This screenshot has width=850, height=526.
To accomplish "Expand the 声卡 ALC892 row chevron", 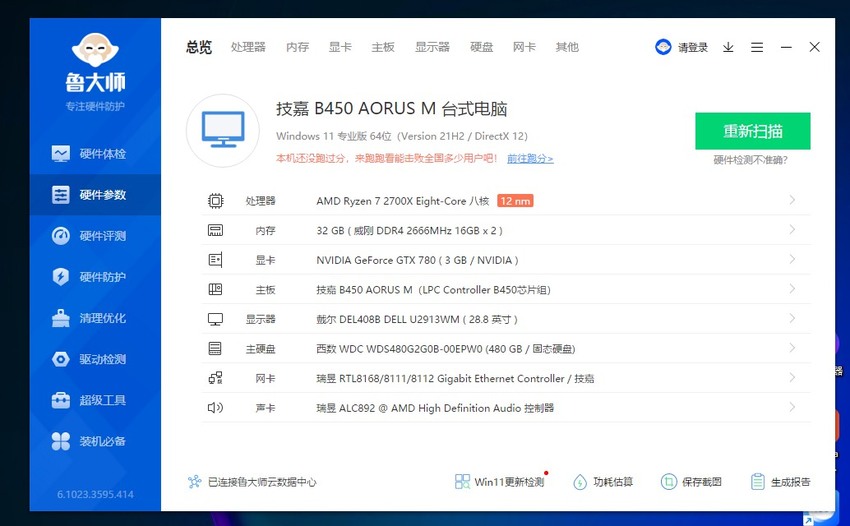I will [x=792, y=407].
